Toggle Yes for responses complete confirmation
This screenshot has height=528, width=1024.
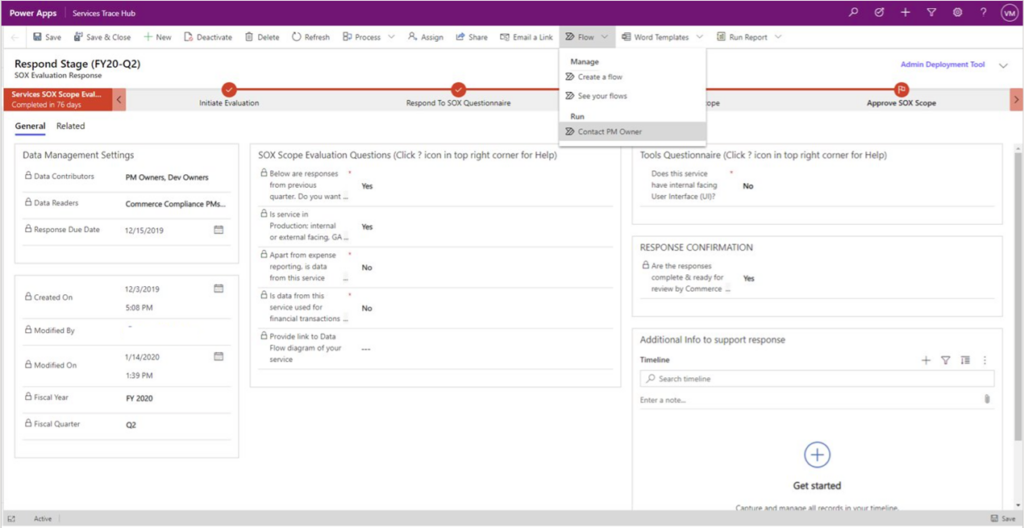pos(748,278)
